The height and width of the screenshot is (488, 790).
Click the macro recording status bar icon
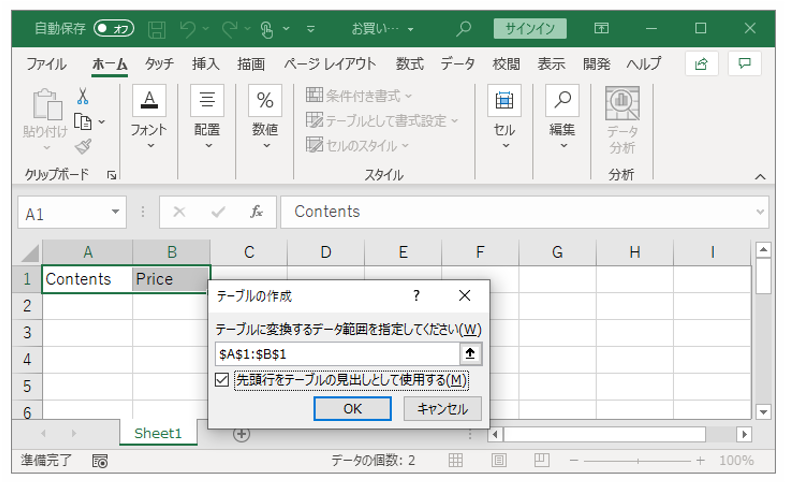coord(100,460)
